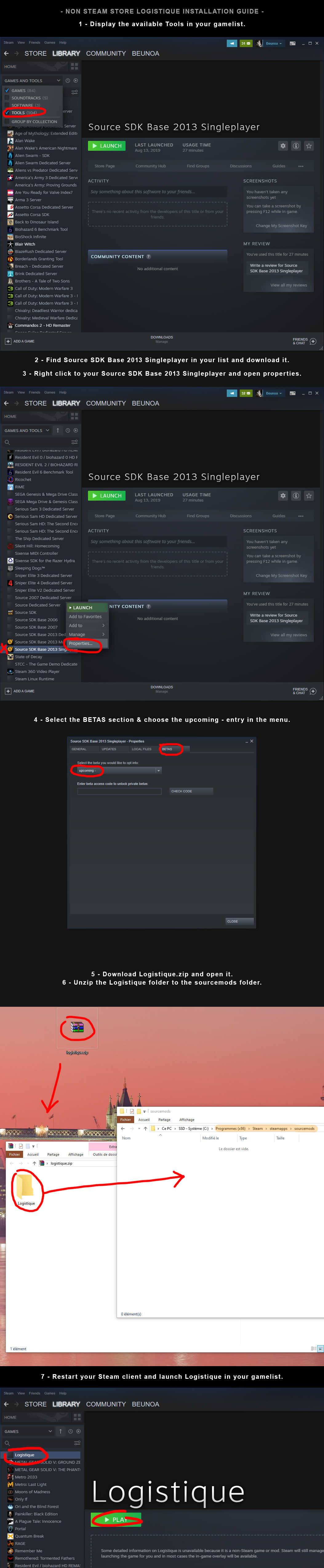Click the Ori and the Blind Forest icon
Screen dimensions: 324x1568
10,1506
